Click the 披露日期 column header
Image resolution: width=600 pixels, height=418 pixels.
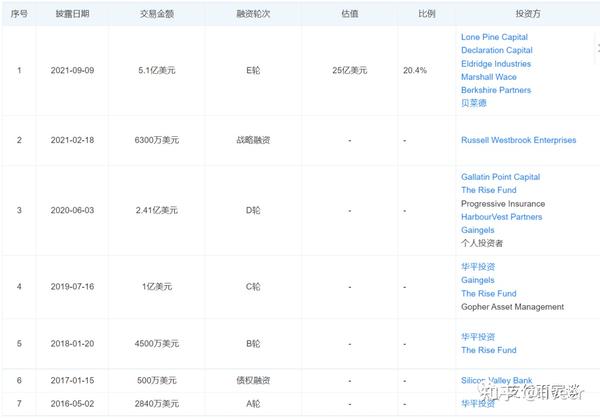coord(72,14)
